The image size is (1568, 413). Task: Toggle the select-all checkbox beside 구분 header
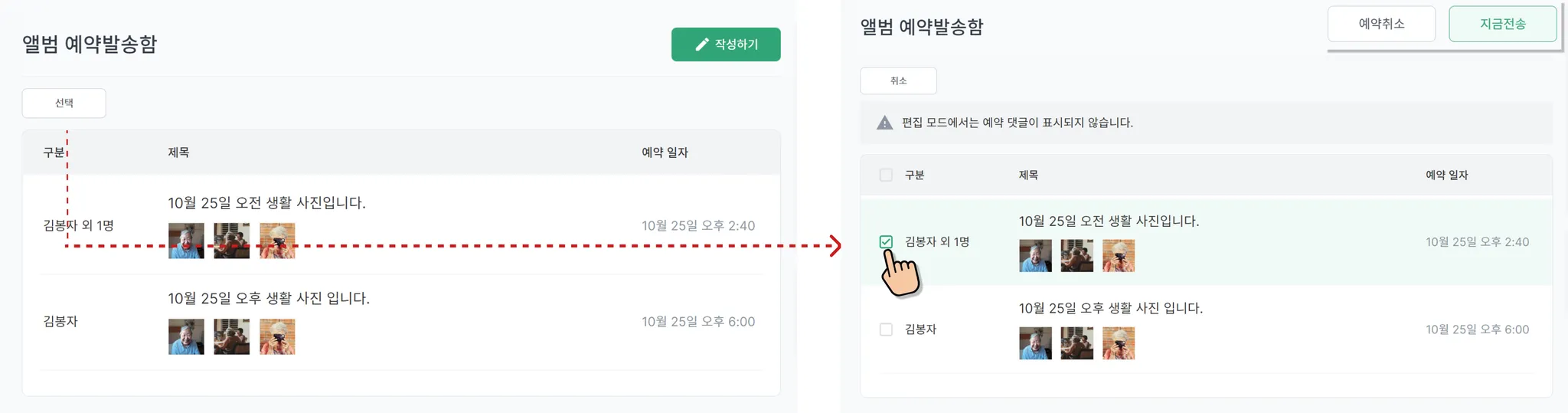coord(886,175)
